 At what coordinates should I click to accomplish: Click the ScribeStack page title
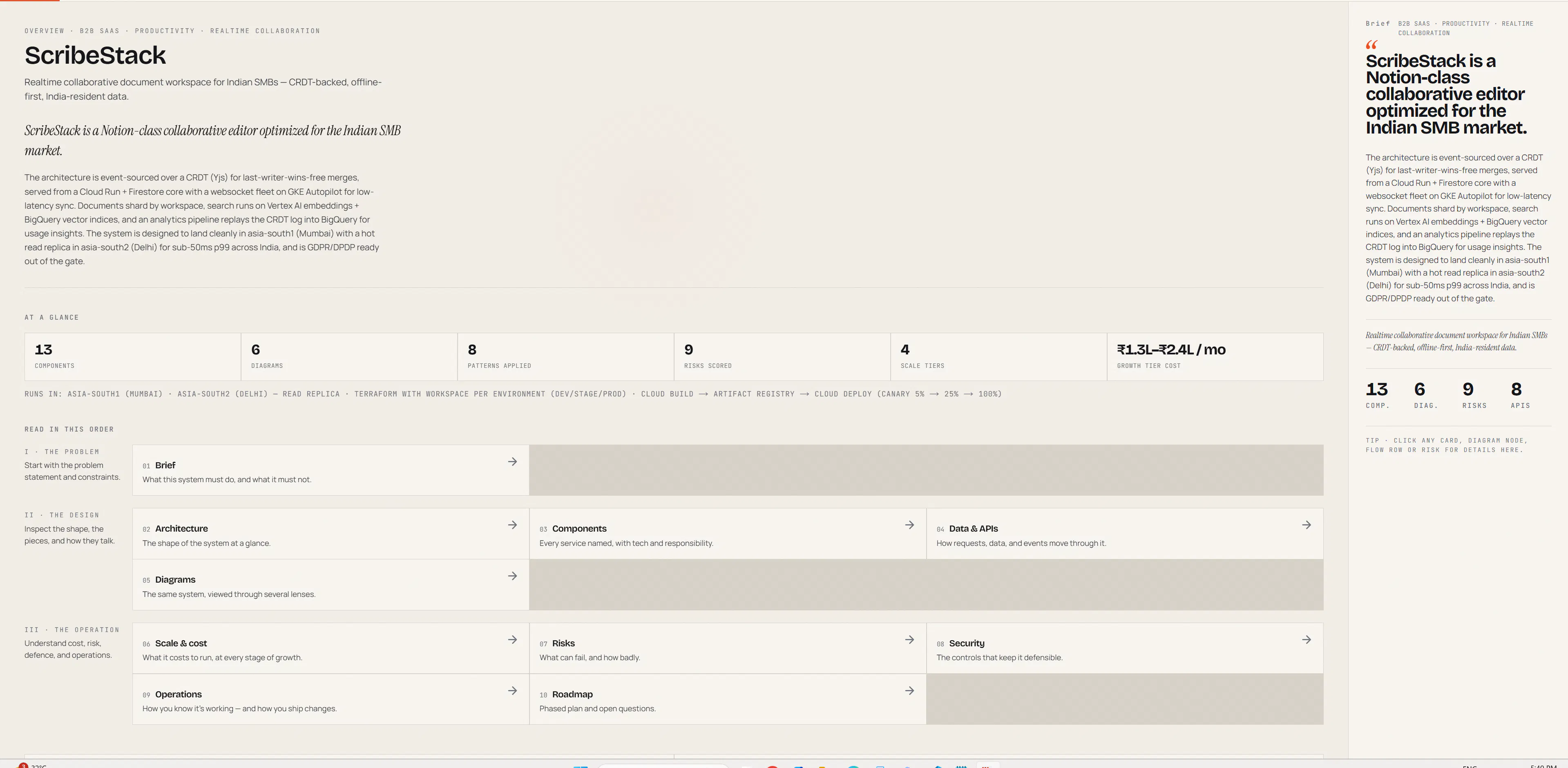[95, 56]
